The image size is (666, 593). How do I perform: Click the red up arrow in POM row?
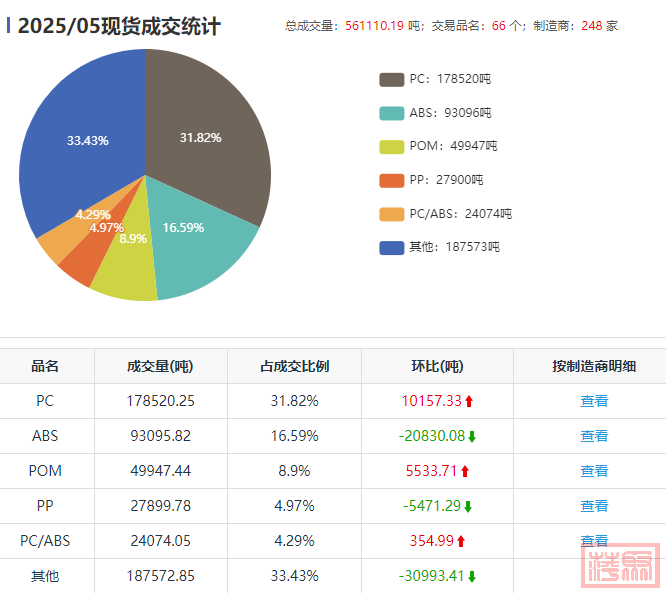tap(465, 471)
